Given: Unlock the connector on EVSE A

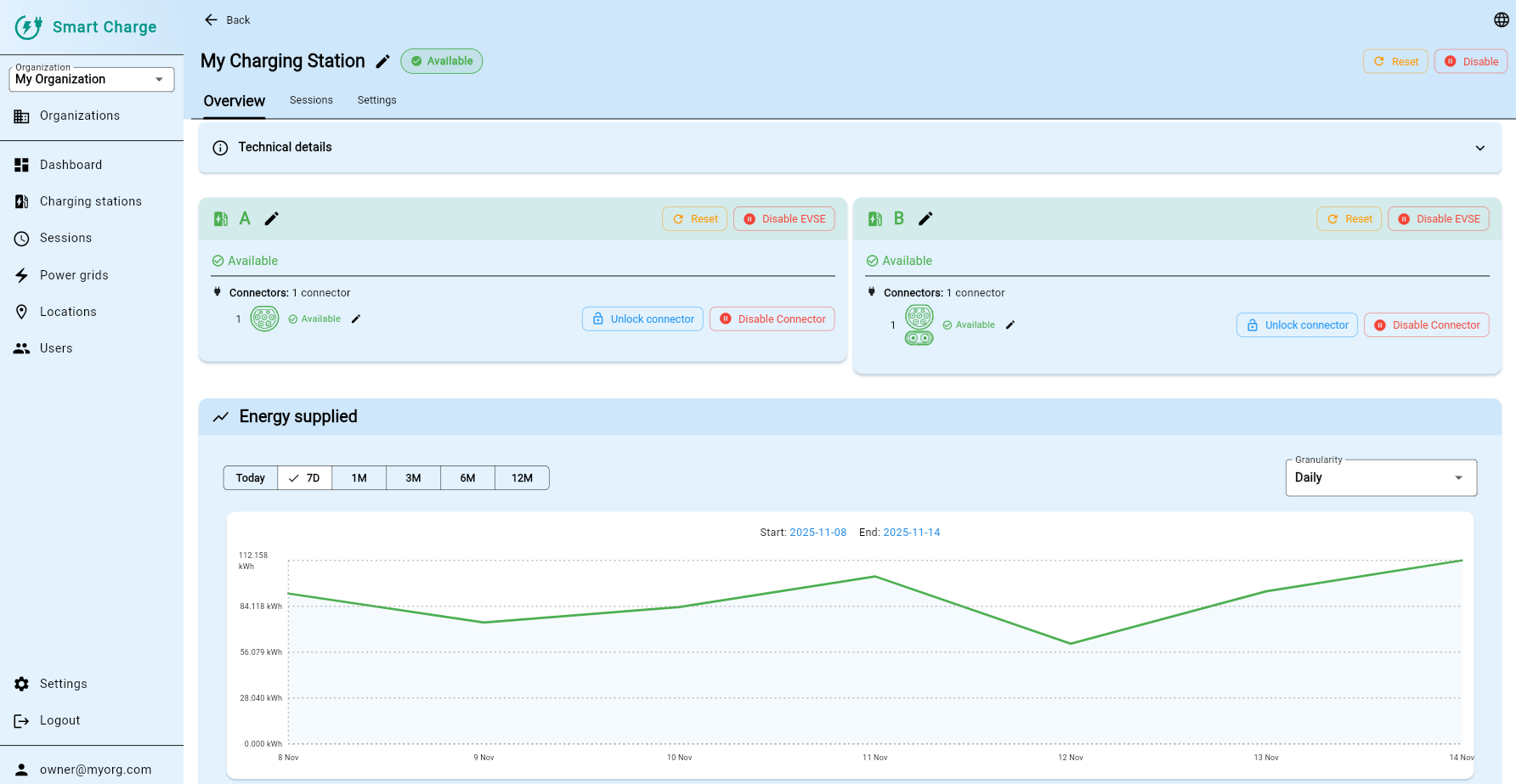Looking at the screenshot, I should 642,319.
